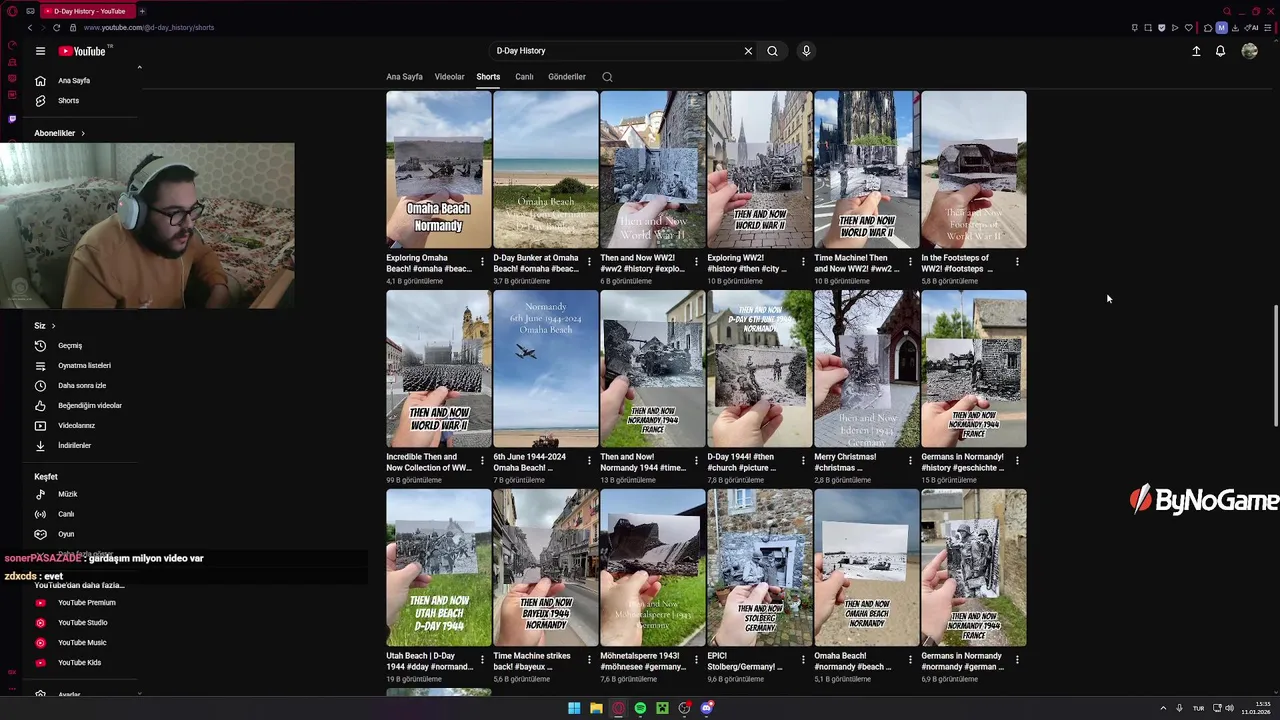Open options for EPIC! Stolberg/Germany short
Screen dimensions: 1280x720
[803, 660]
